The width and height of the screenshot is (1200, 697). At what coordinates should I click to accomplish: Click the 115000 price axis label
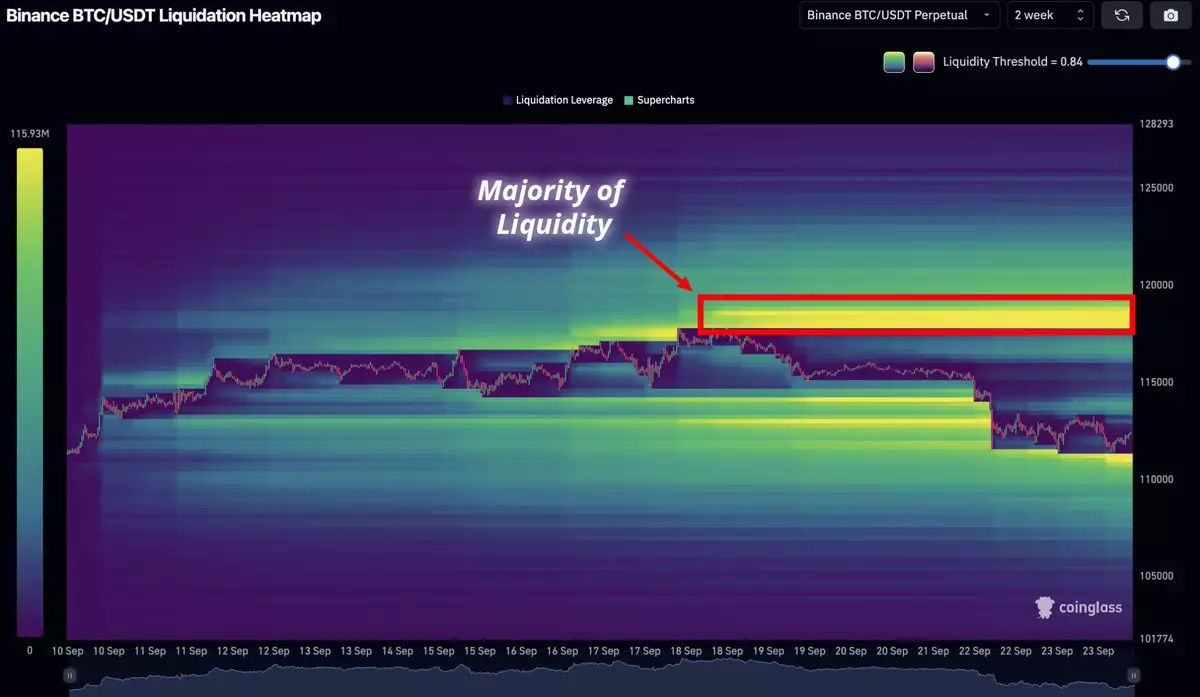click(1155, 383)
